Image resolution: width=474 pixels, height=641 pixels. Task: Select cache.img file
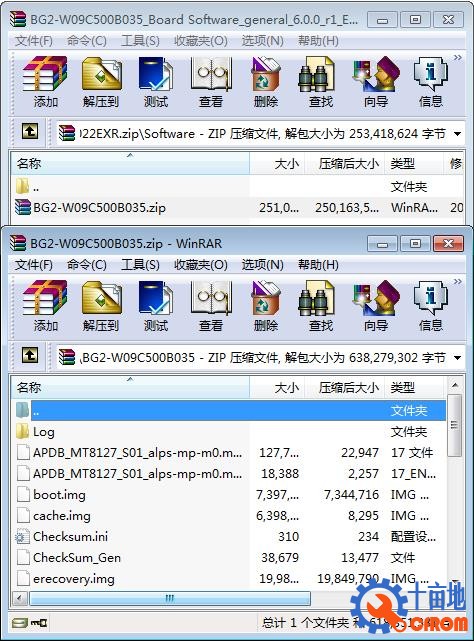coord(229,515)
